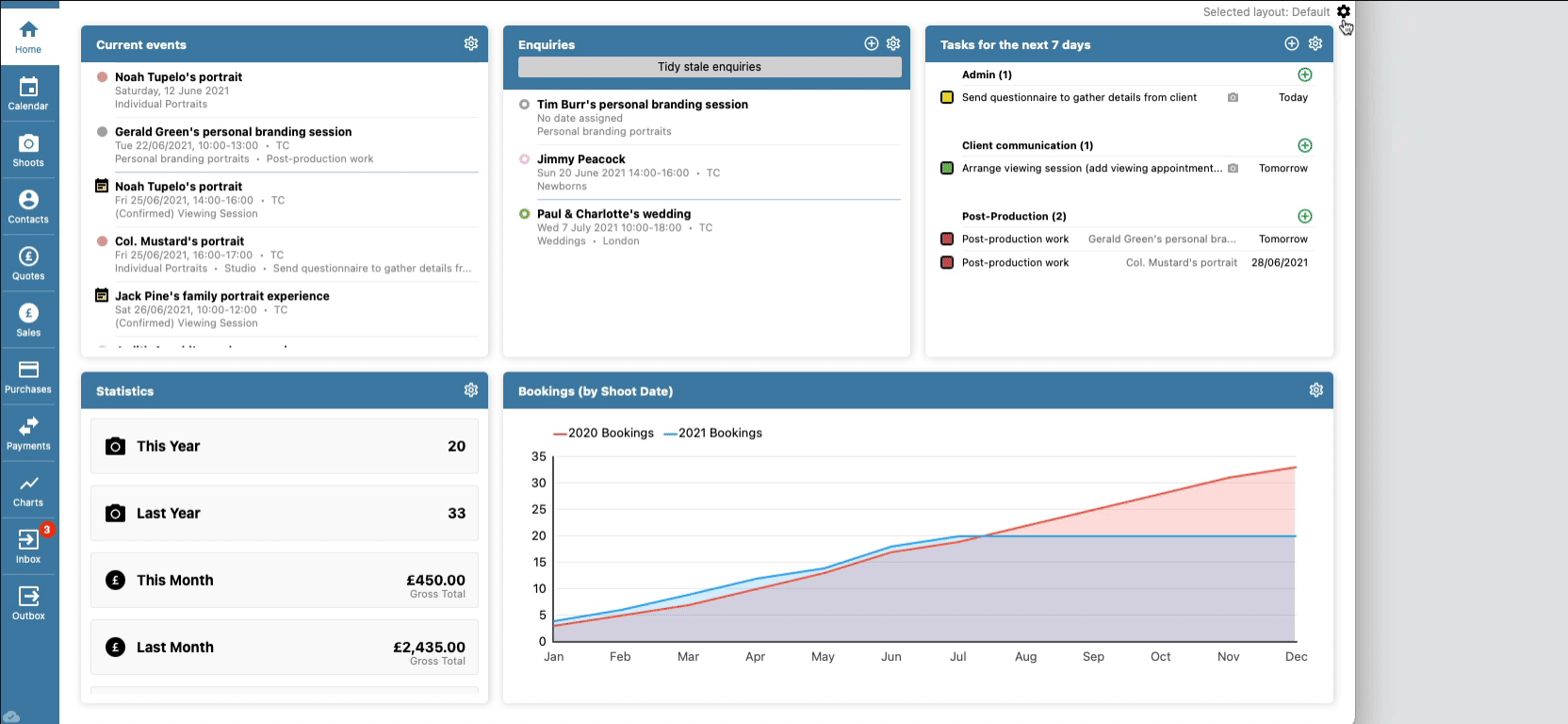
Task: Open the Calendar from the sidebar
Action: click(x=28, y=93)
